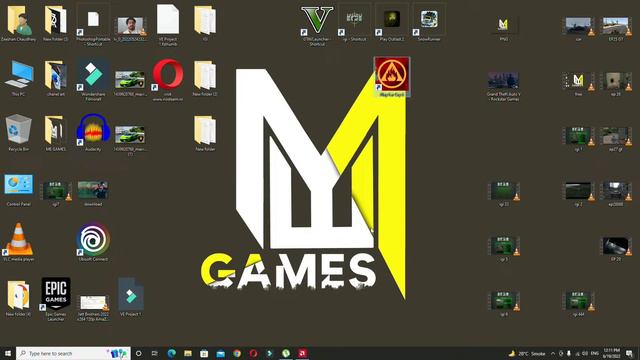Select the free video with MY logo
Viewport: 640px width, 360px height.
tap(578, 83)
